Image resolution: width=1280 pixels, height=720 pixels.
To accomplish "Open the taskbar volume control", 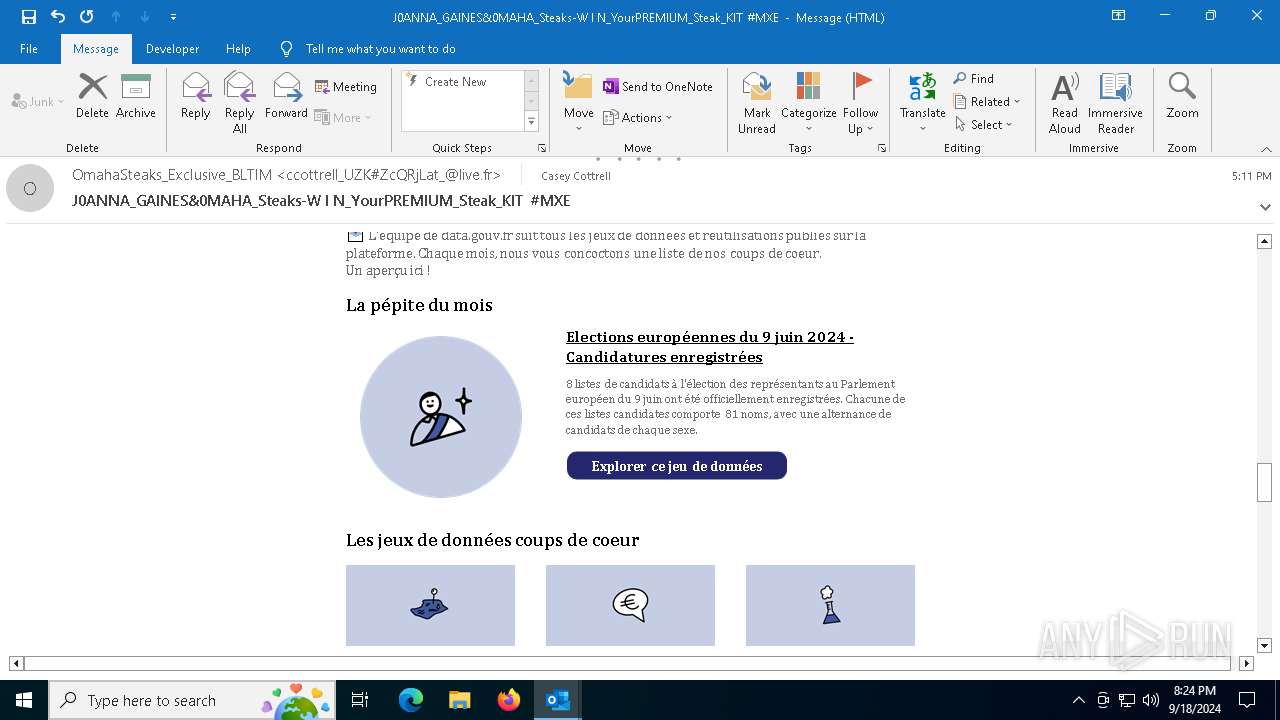I will (x=1150, y=700).
